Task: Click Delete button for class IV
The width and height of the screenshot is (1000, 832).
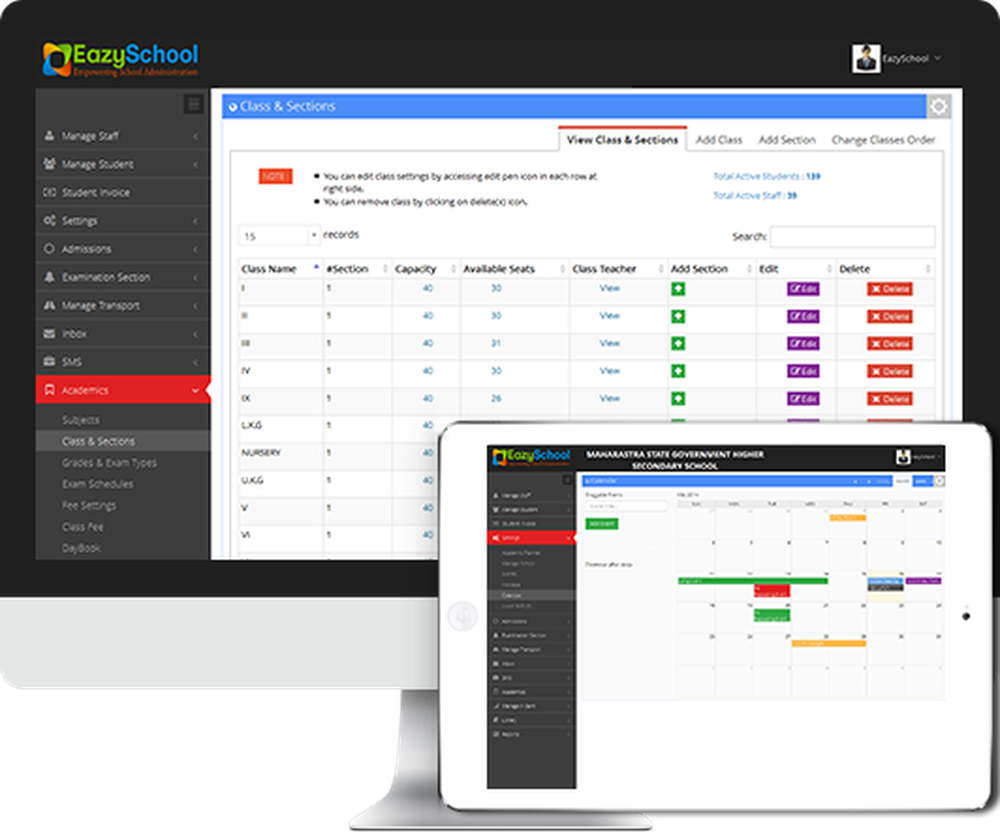Action: tap(890, 371)
